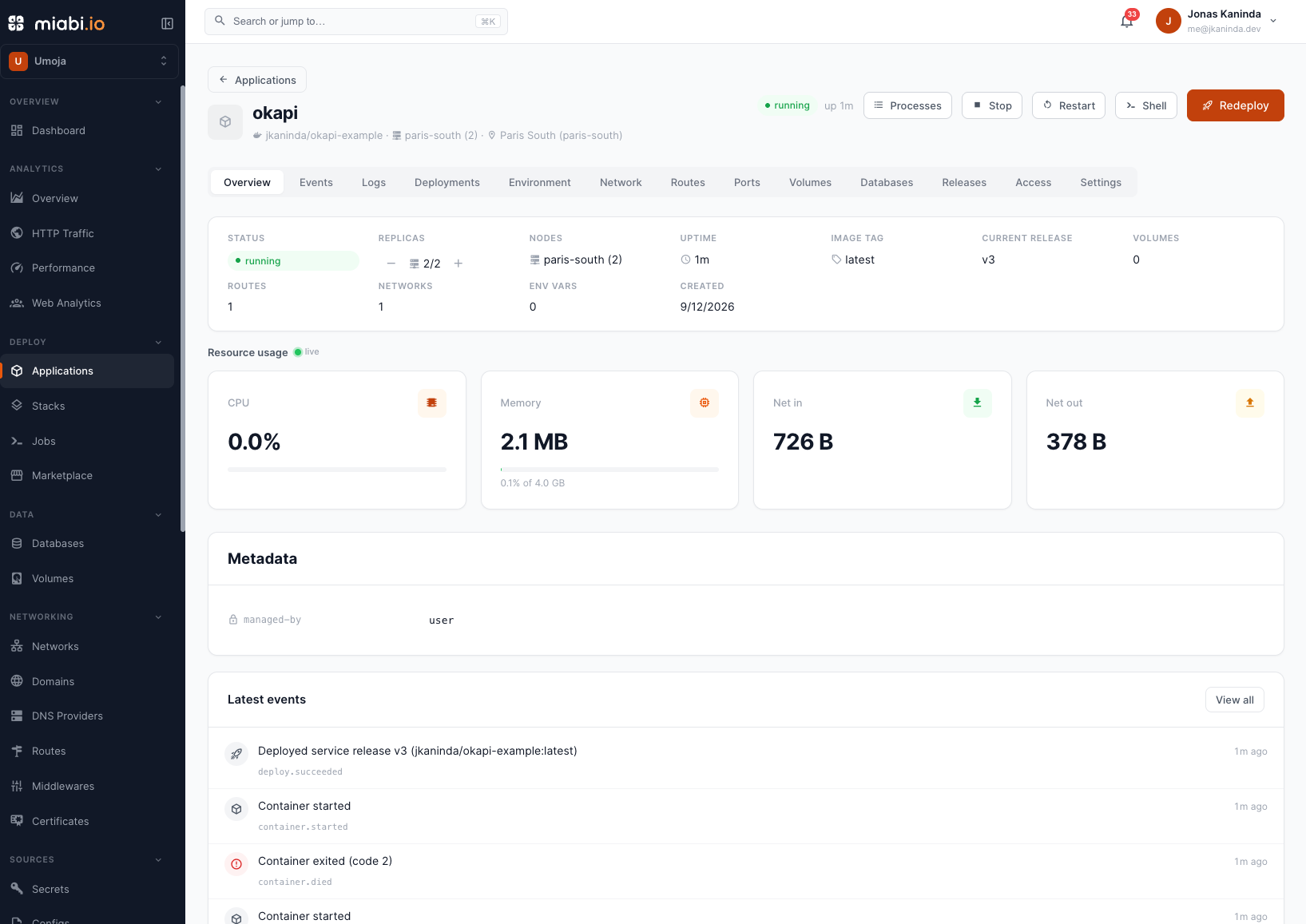
Task: Open the Deployments tab
Action: click(447, 182)
